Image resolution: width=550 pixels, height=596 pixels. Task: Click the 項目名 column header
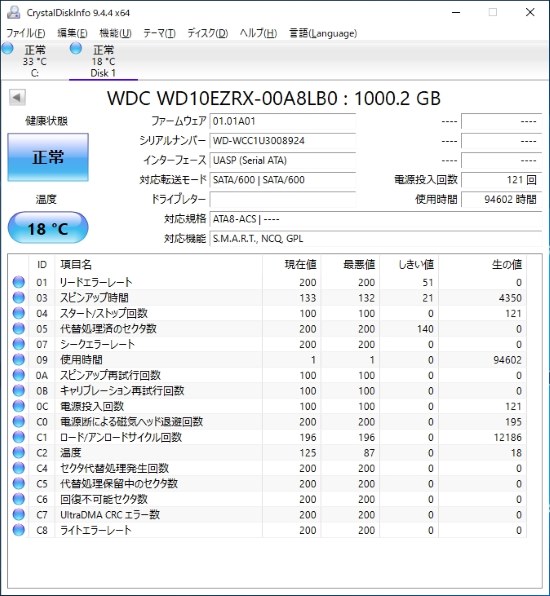159,265
